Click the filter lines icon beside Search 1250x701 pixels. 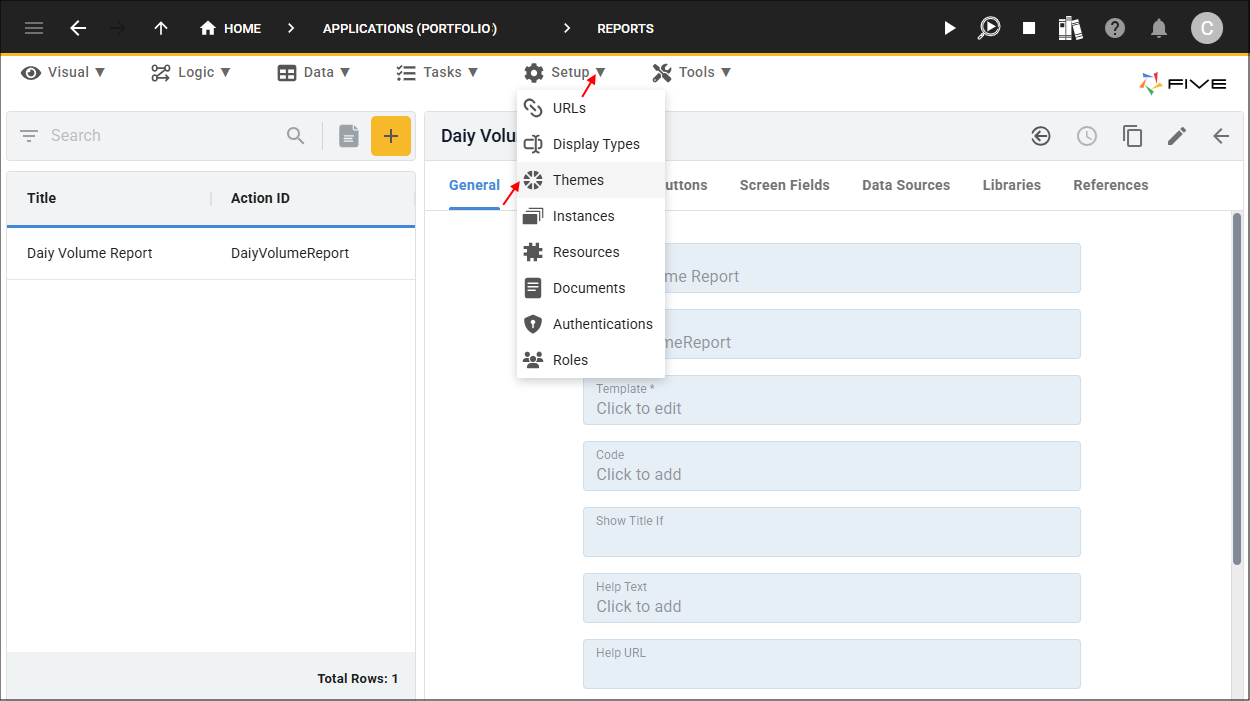tap(29, 135)
